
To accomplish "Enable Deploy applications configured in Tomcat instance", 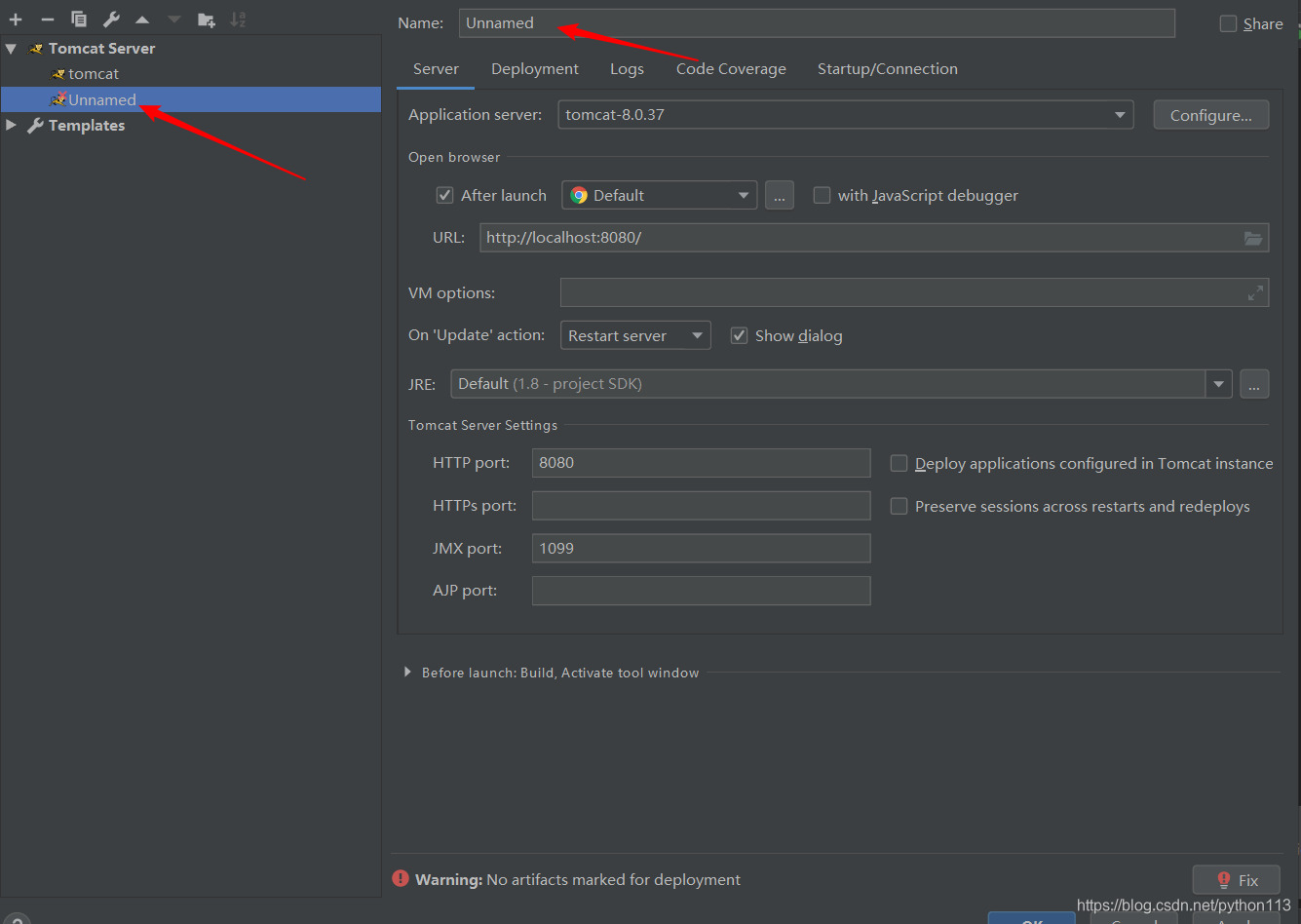I will click(899, 464).
